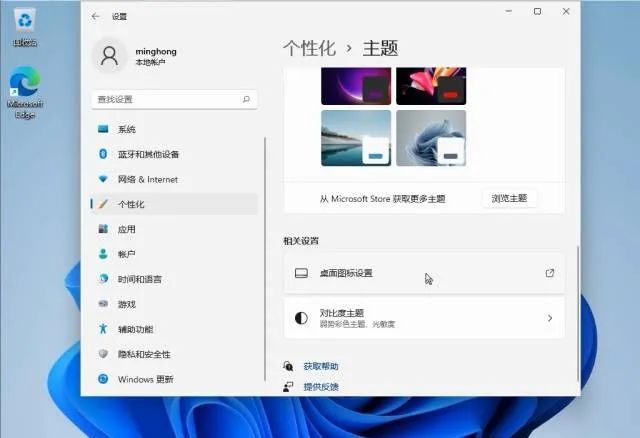
Task: Select the colorful flower dark theme thumbnail
Action: click(431, 86)
